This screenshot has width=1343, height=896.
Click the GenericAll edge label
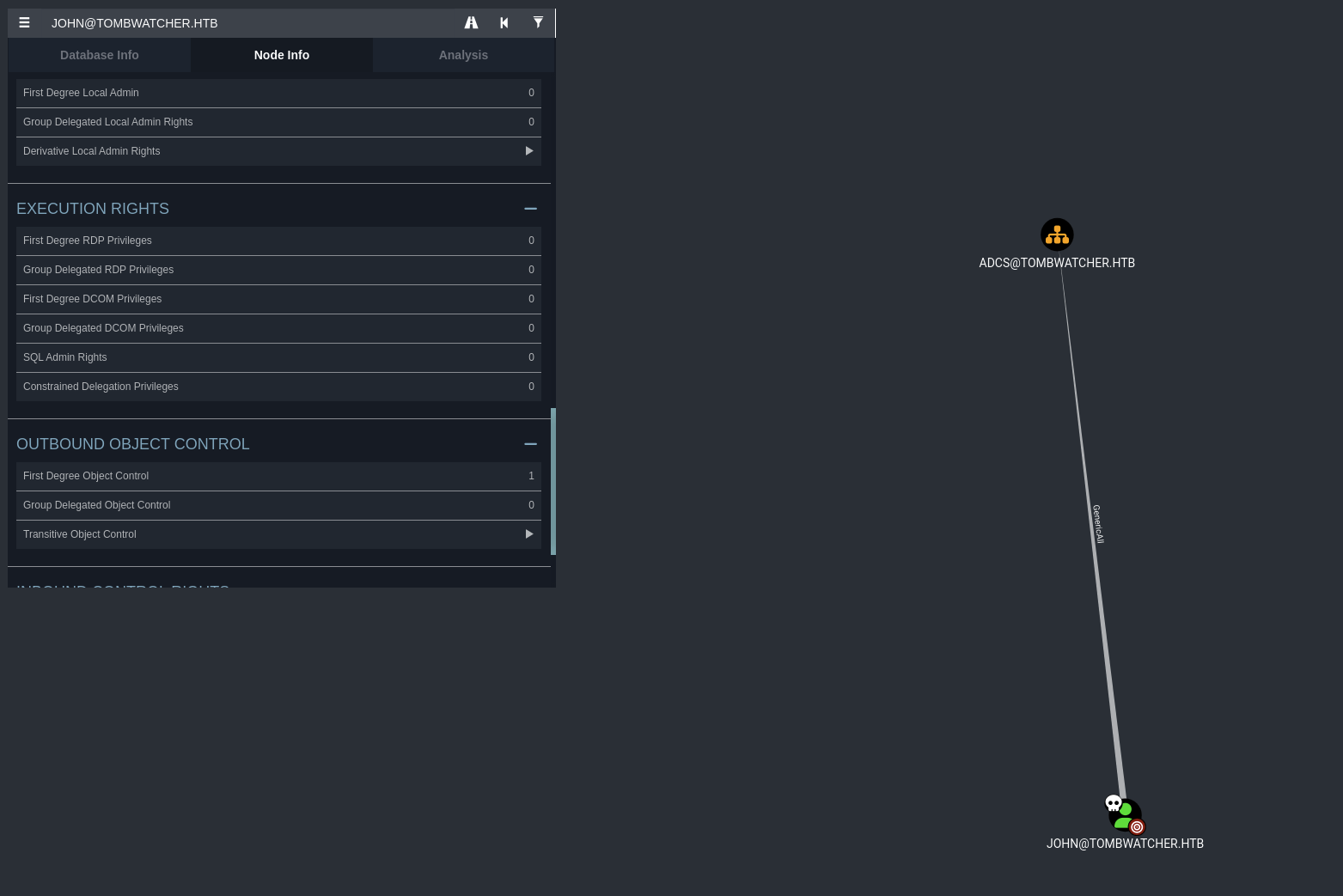click(1097, 524)
